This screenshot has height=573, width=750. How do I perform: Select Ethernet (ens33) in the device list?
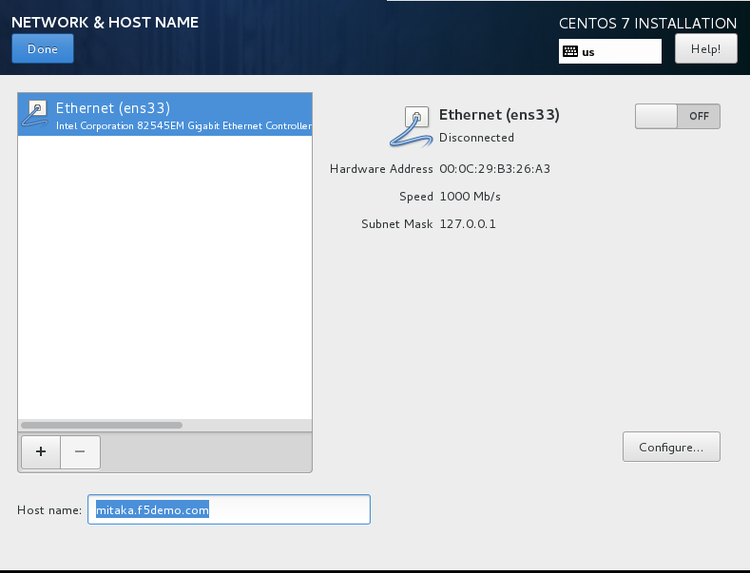(165, 115)
